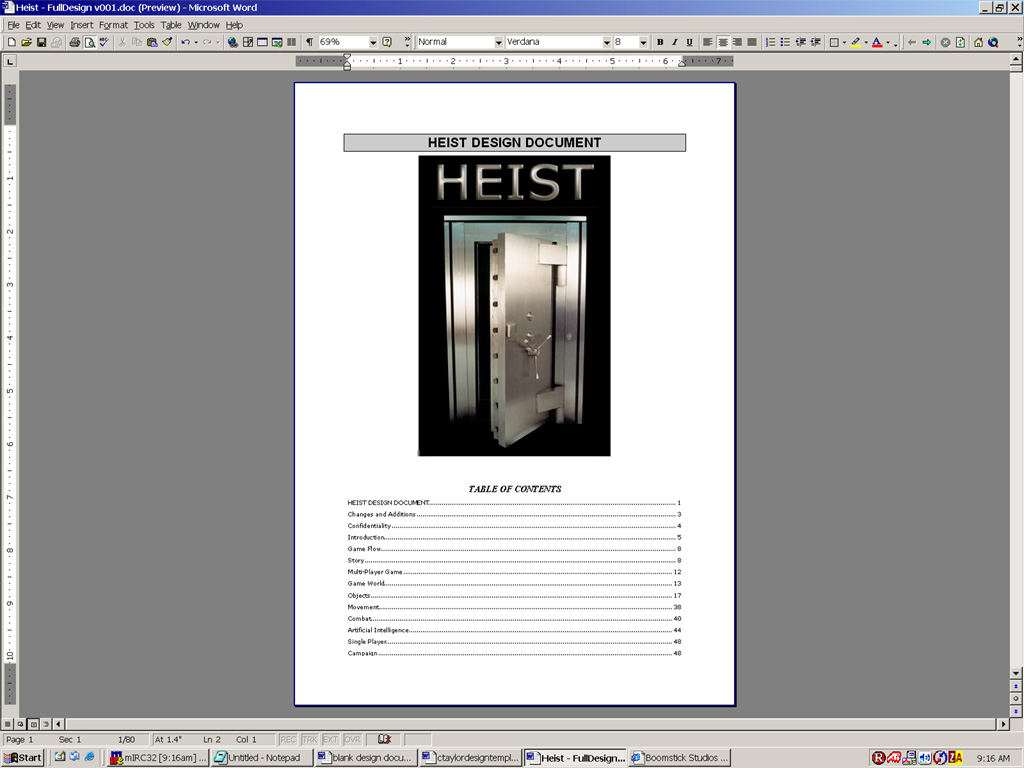Click the Font Color red swatch button
The width and height of the screenshot is (1024, 768).
pos(877,42)
